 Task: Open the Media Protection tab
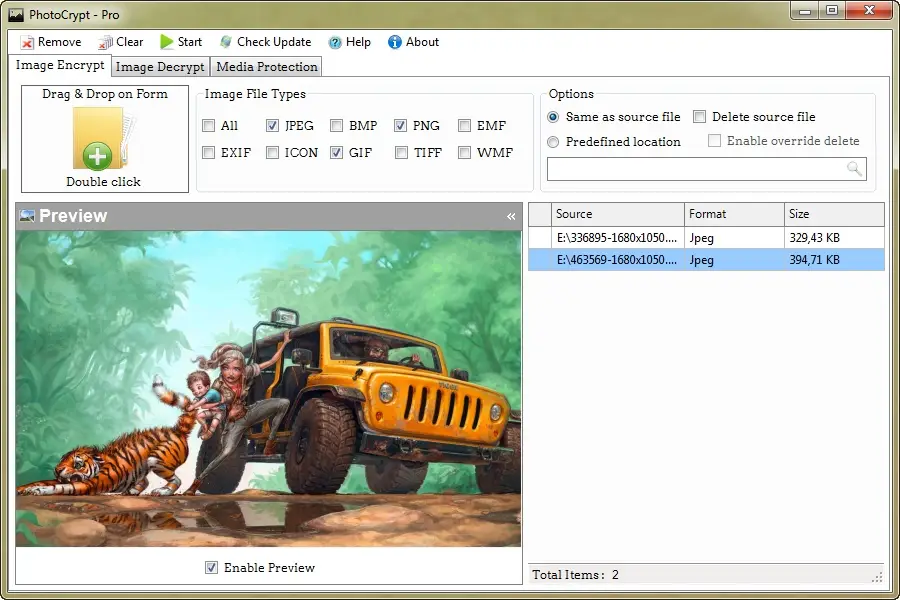[266, 67]
